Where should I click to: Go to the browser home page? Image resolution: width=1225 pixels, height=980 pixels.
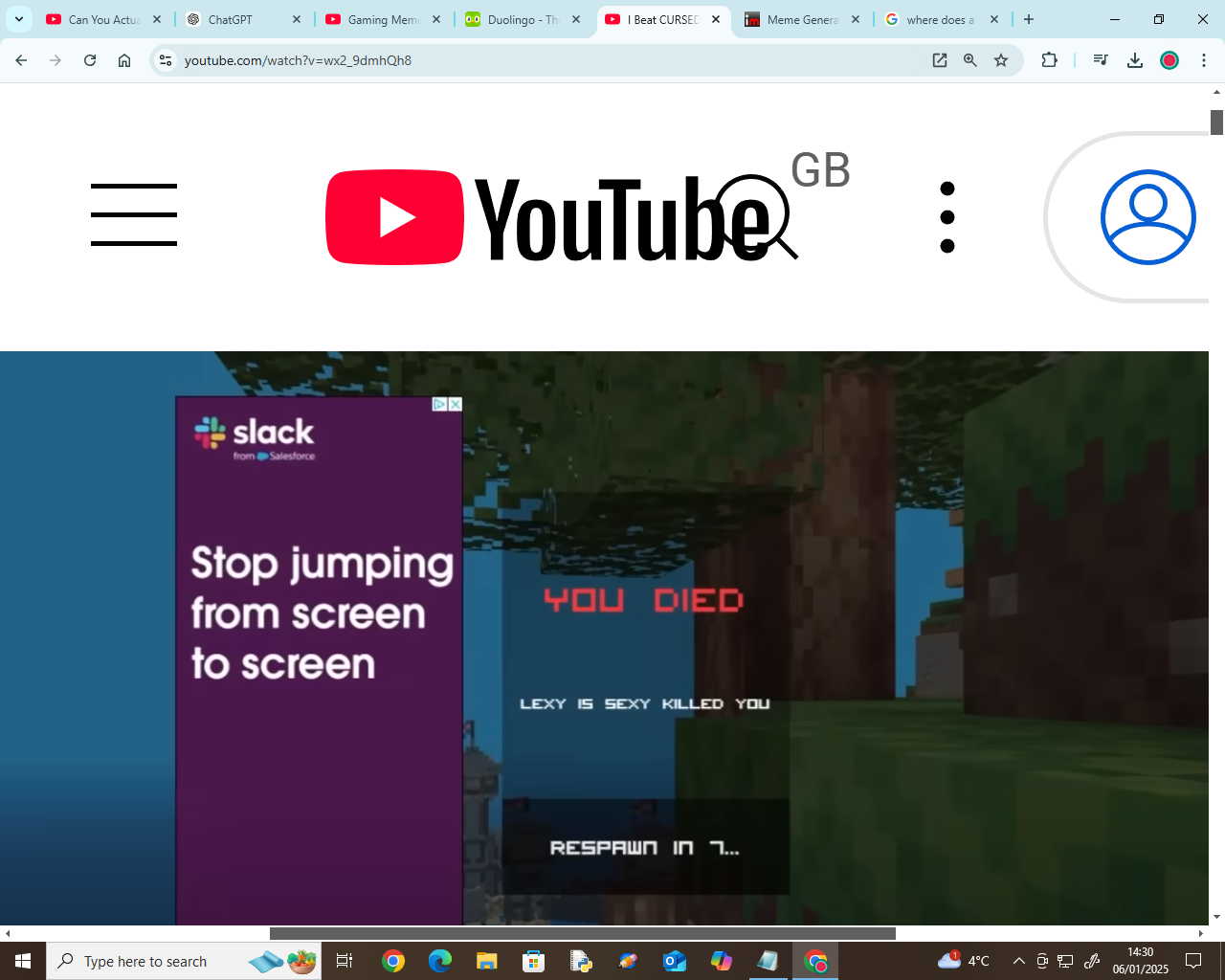pos(124,60)
